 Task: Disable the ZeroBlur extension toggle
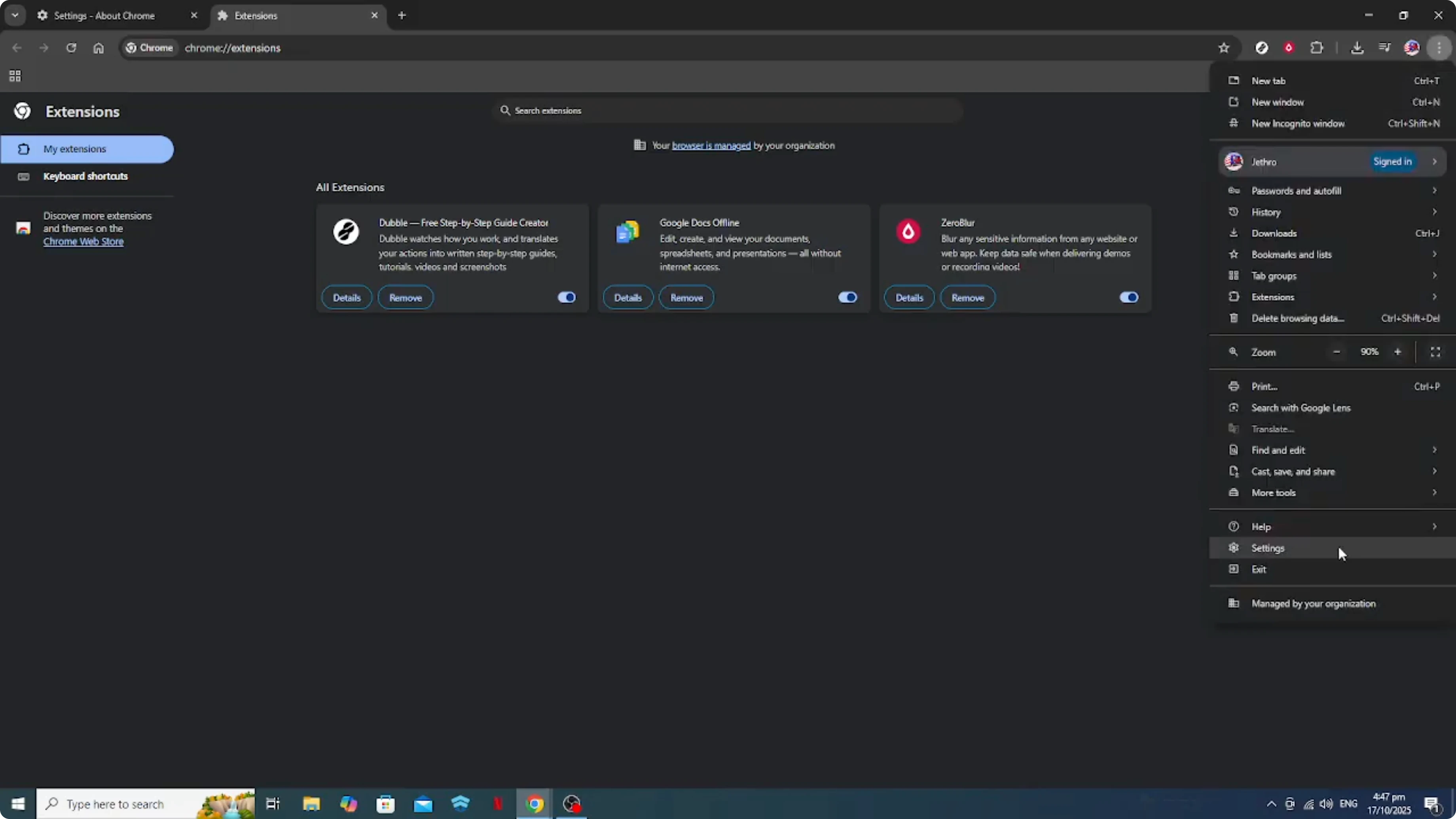tap(1129, 297)
